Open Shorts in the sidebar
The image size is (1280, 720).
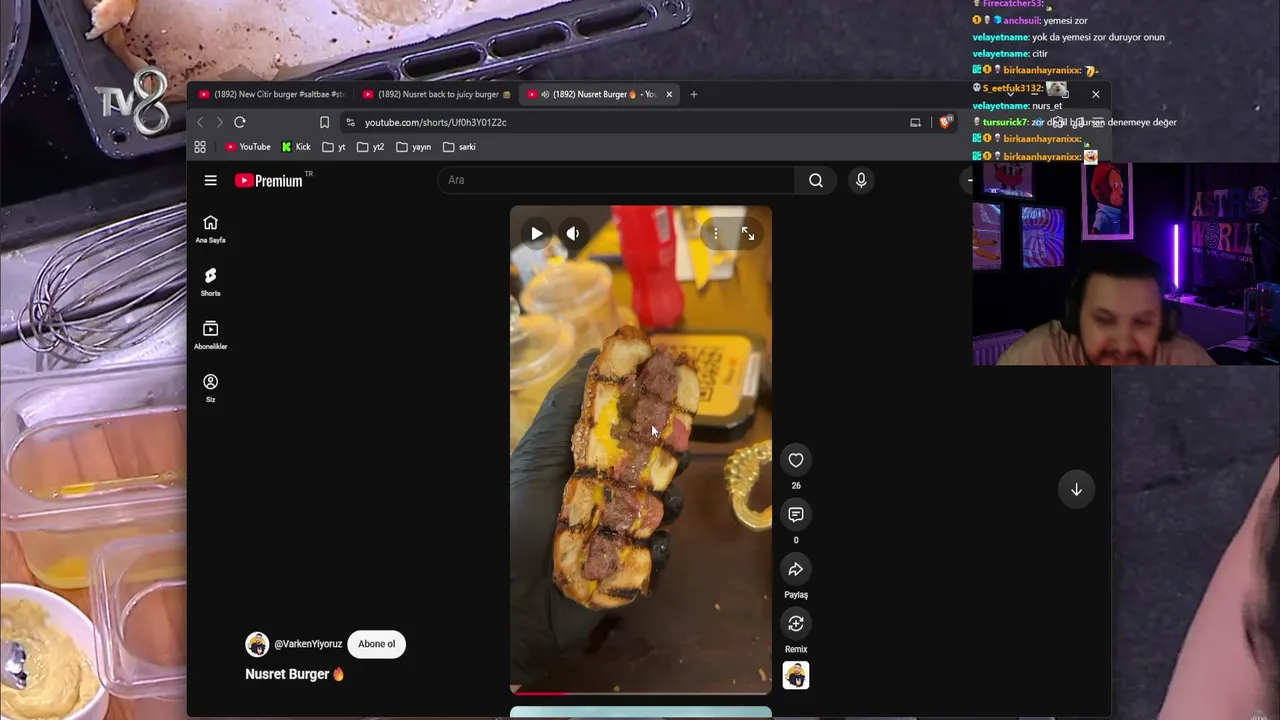[x=210, y=282]
